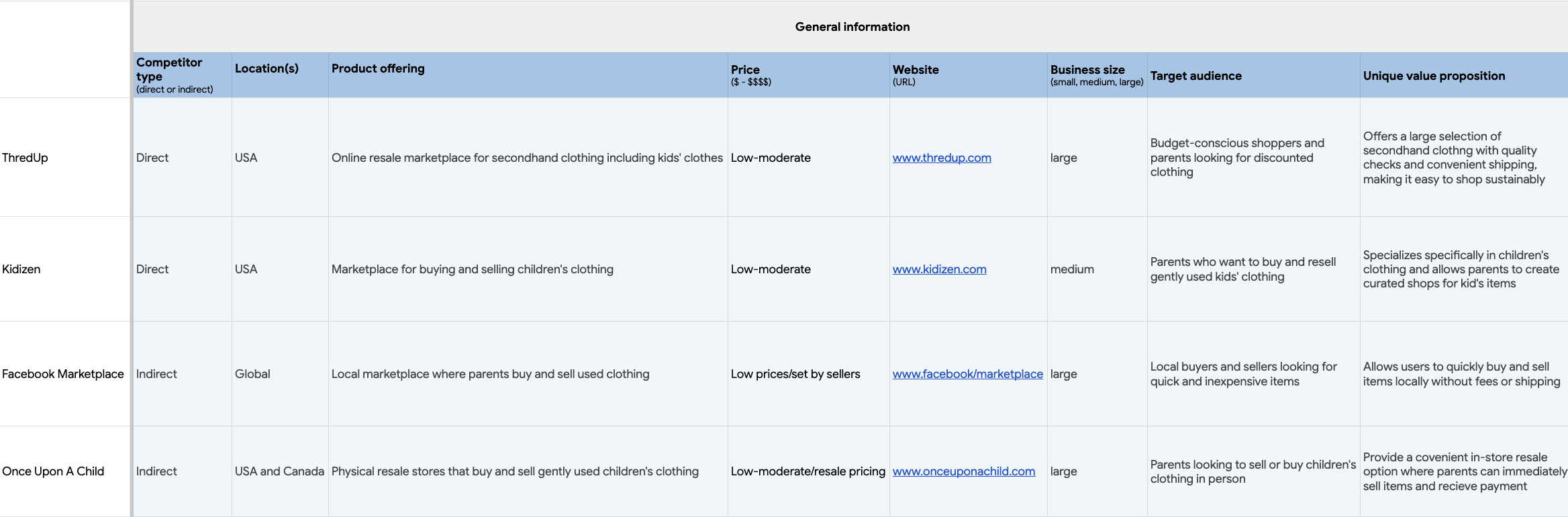Select the Unique value proposition header
Image resolution: width=1568 pixels, height=517 pixels.
point(1464,75)
